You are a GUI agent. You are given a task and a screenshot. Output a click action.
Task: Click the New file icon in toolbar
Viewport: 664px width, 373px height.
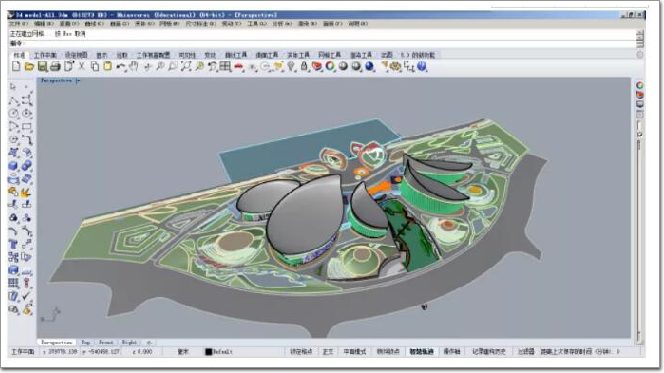click(x=16, y=66)
